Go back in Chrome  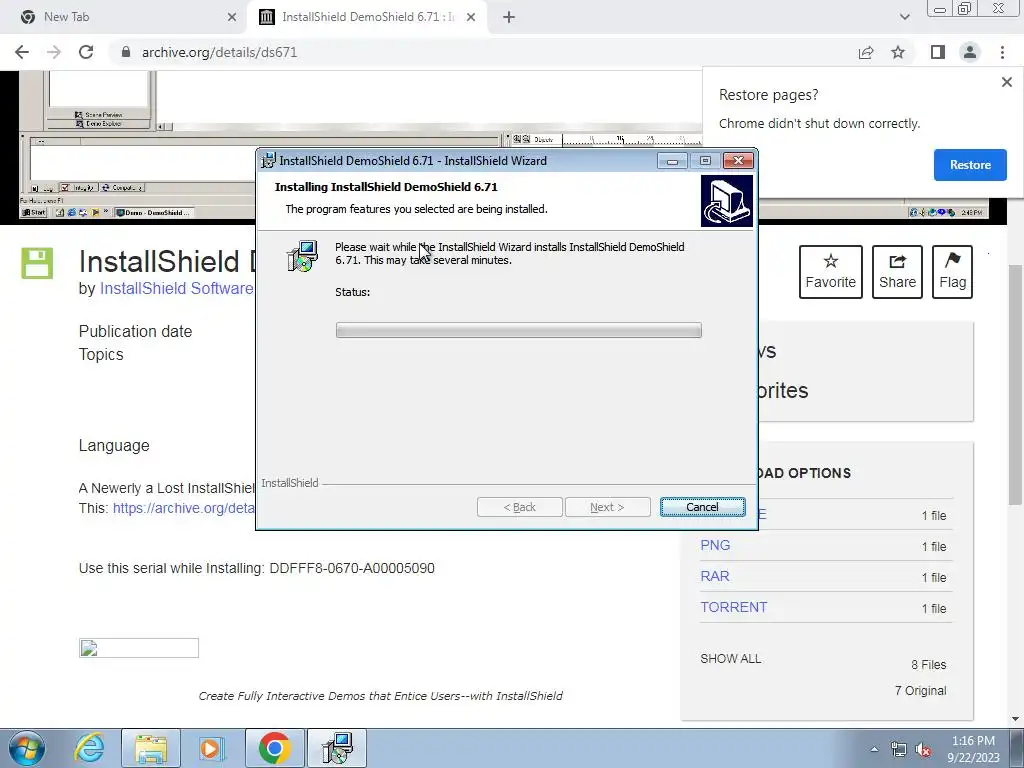22,52
